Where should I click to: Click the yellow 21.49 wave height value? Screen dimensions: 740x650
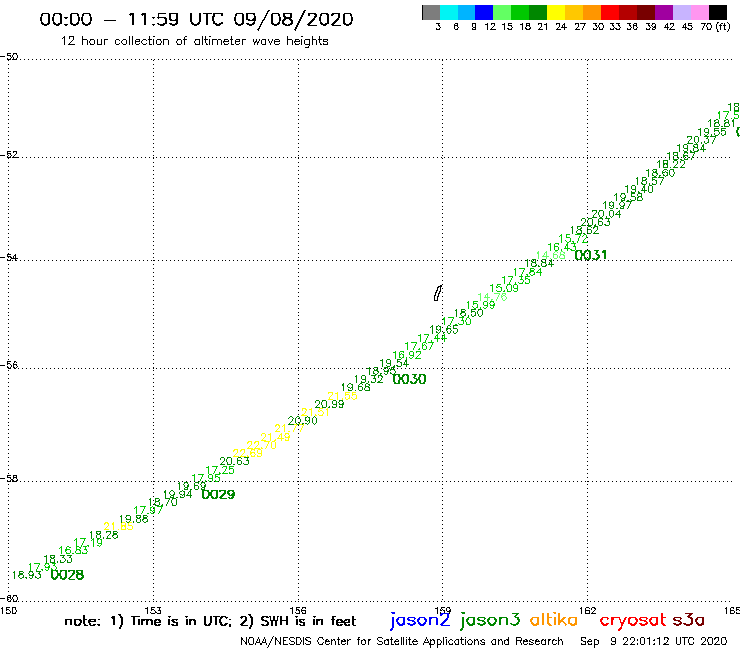coord(275,437)
